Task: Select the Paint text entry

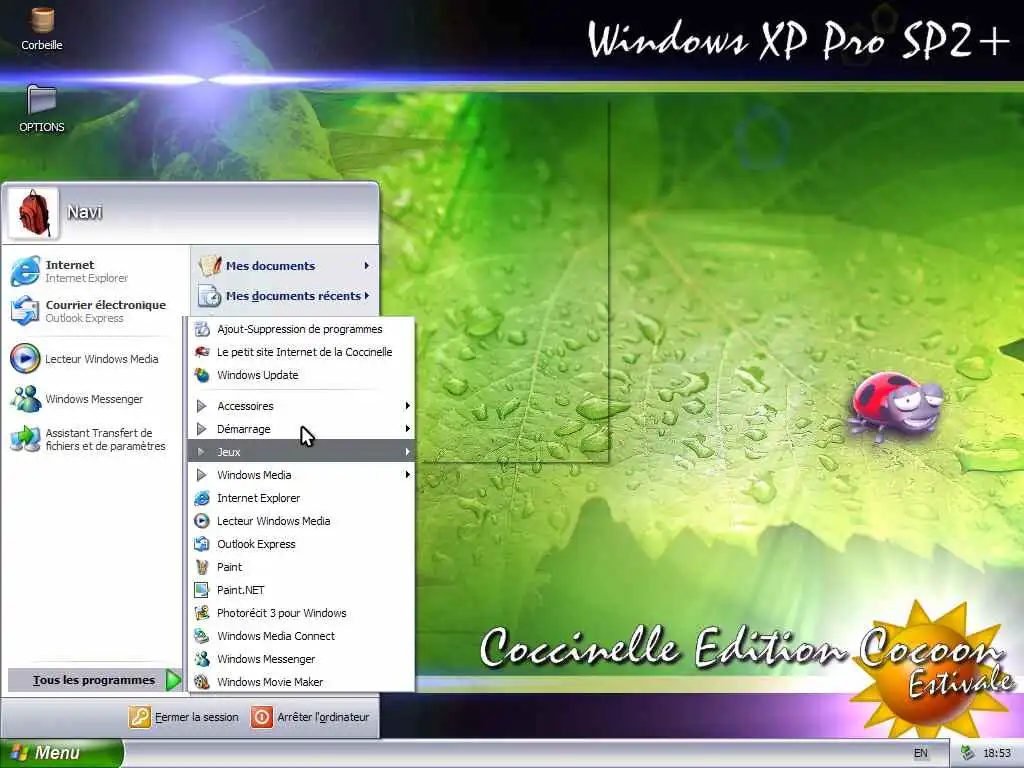Action: (229, 567)
